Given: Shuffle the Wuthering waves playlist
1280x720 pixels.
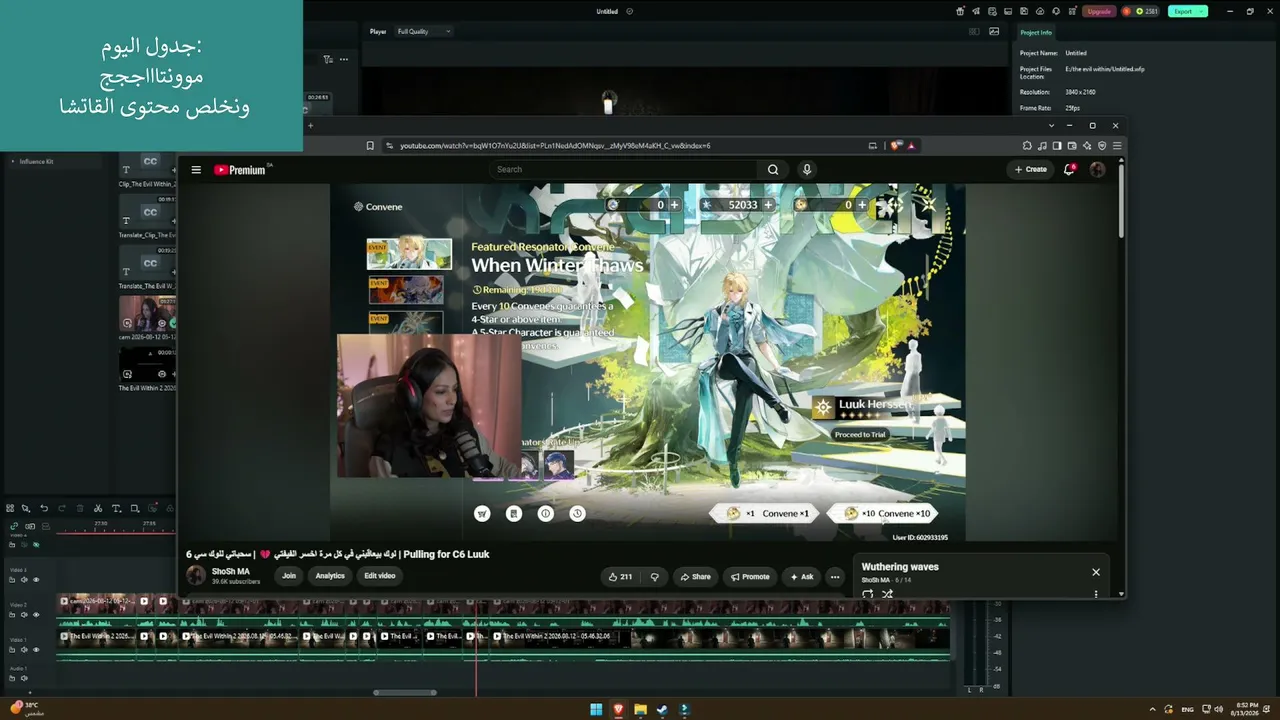Looking at the screenshot, I should (887, 594).
